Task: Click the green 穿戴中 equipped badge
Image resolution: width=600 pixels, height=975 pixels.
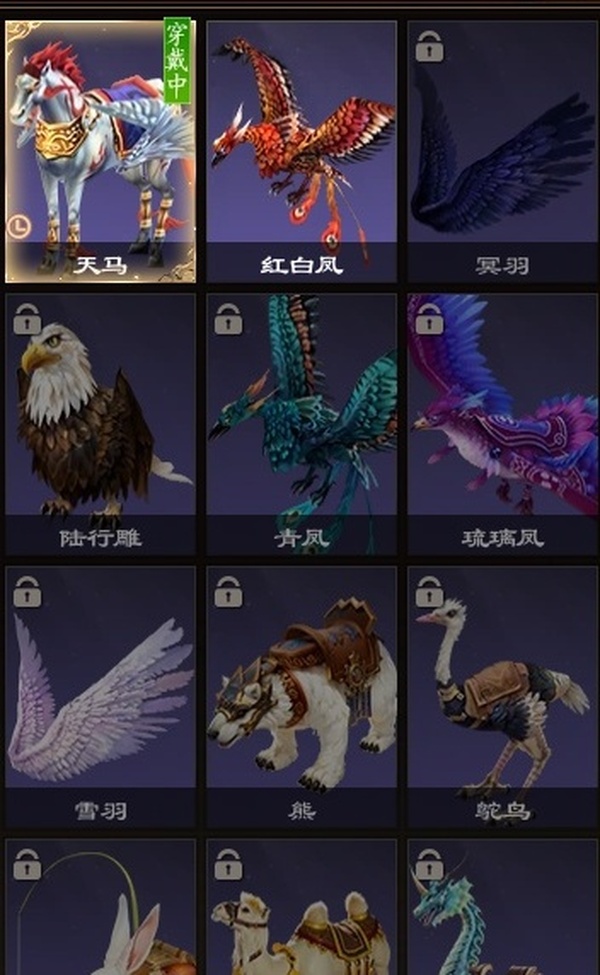Action: click(x=177, y=60)
